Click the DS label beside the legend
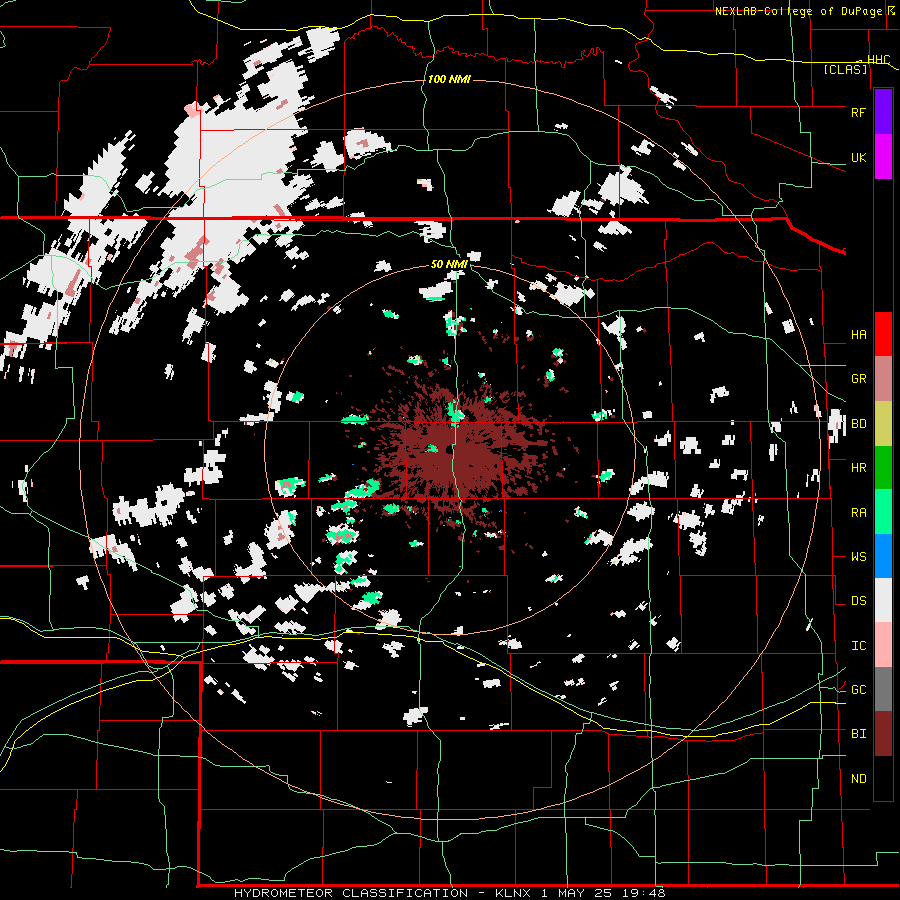The height and width of the screenshot is (900, 900). [858, 601]
